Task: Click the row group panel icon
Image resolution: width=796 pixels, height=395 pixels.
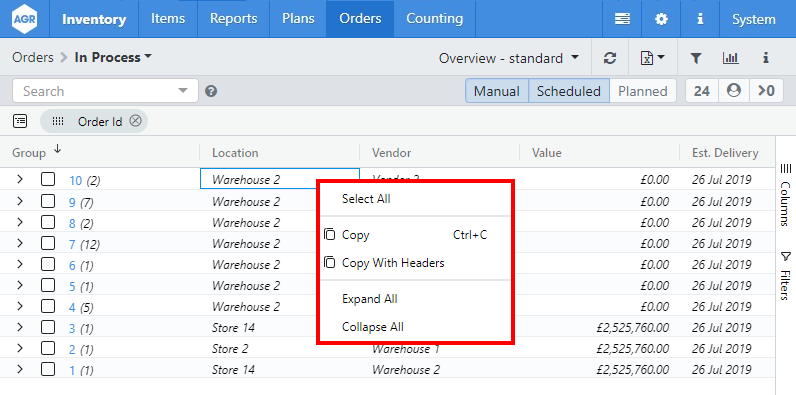Action: 20,121
